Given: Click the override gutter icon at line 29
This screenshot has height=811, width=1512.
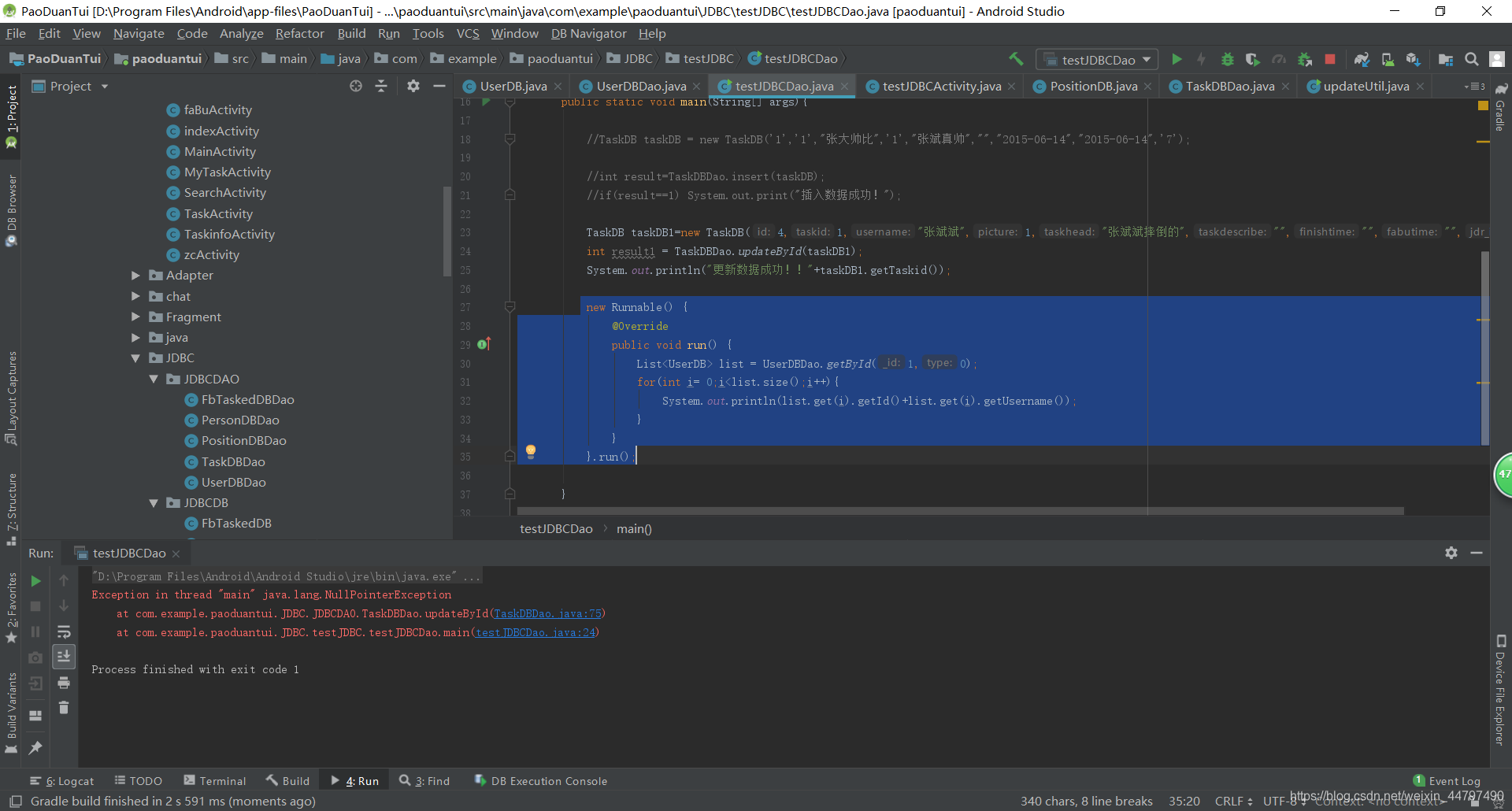Looking at the screenshot, I should [x=484, y=344].
